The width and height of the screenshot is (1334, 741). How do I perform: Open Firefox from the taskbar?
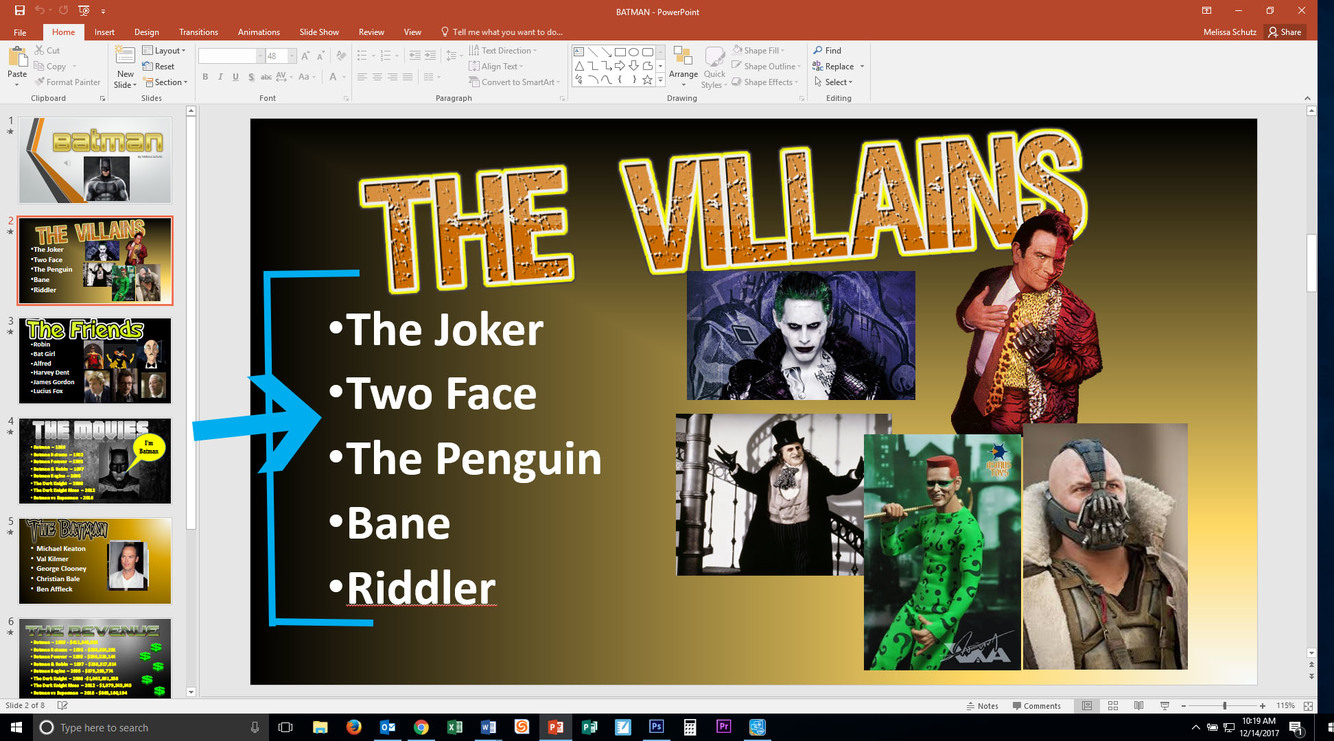[353, 727]
